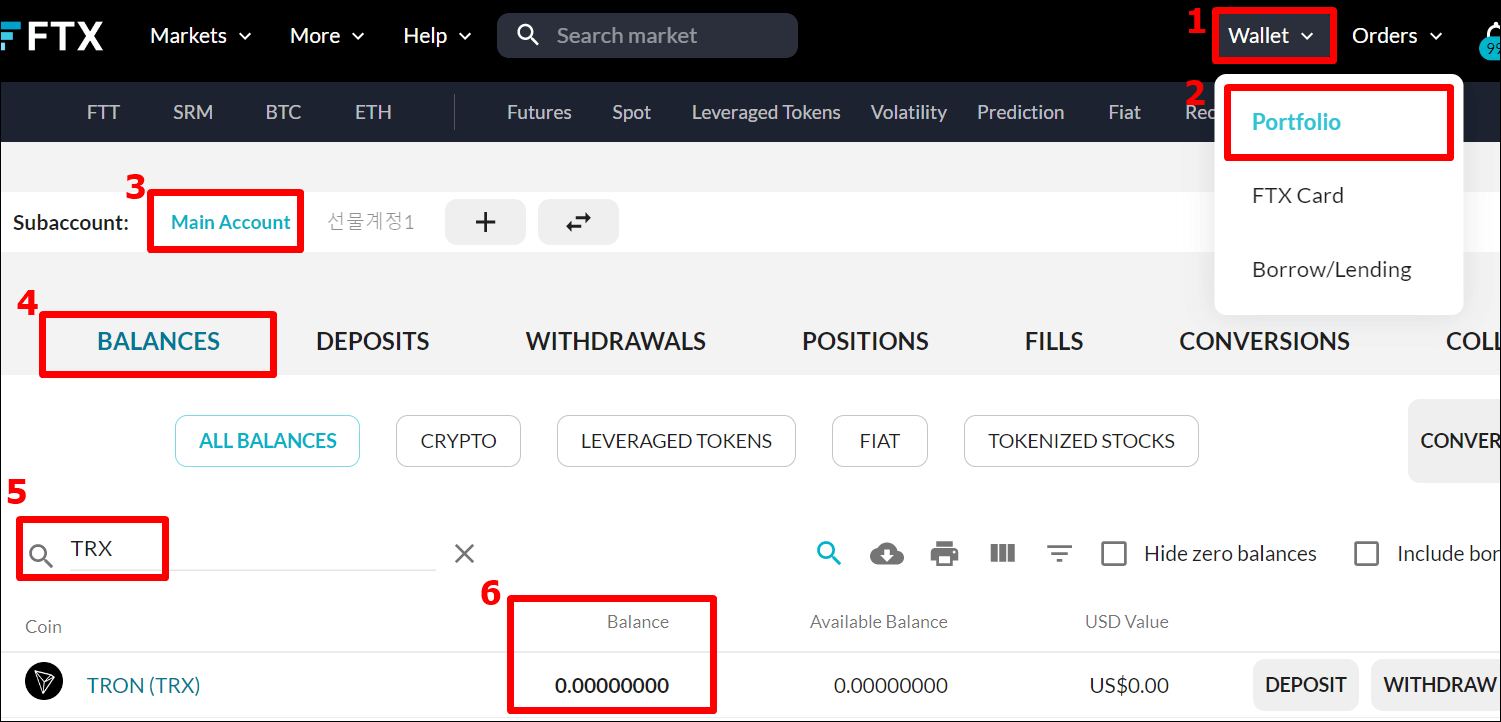Click the search market magnifier icon
The width and height of the screenshot is (1501, 722).
(x=528, y=36)
